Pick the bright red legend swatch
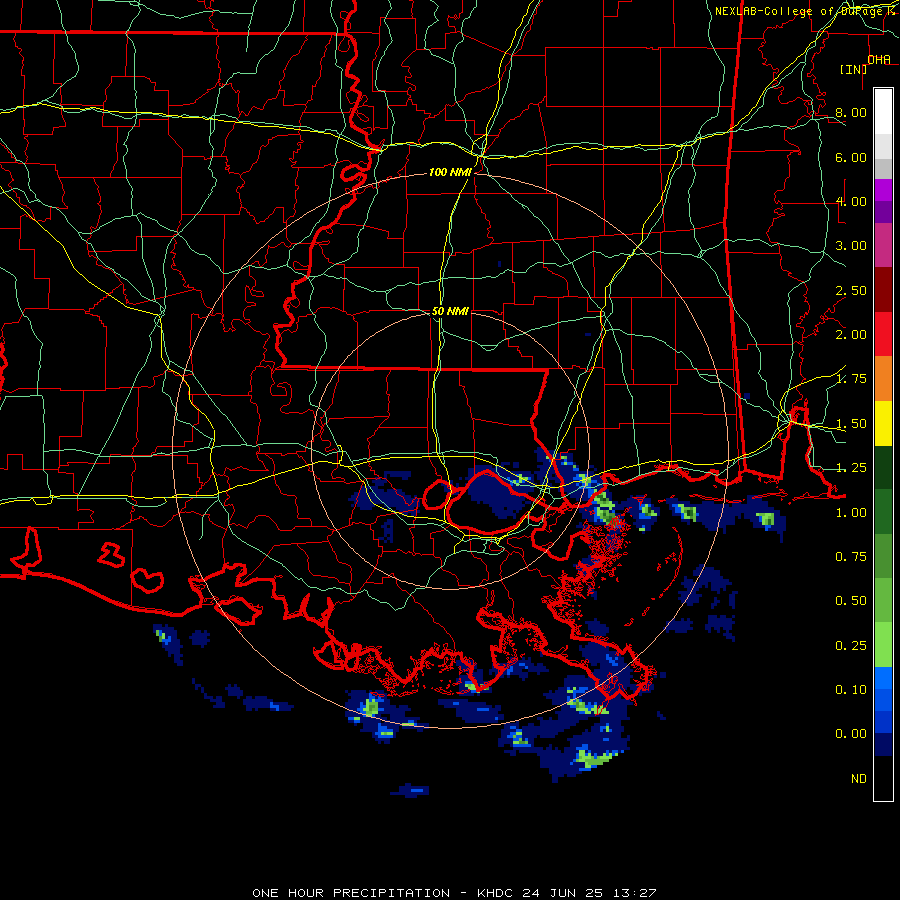Image resolution: width=900 pixels, height=900 pixels. coord(883,334)
